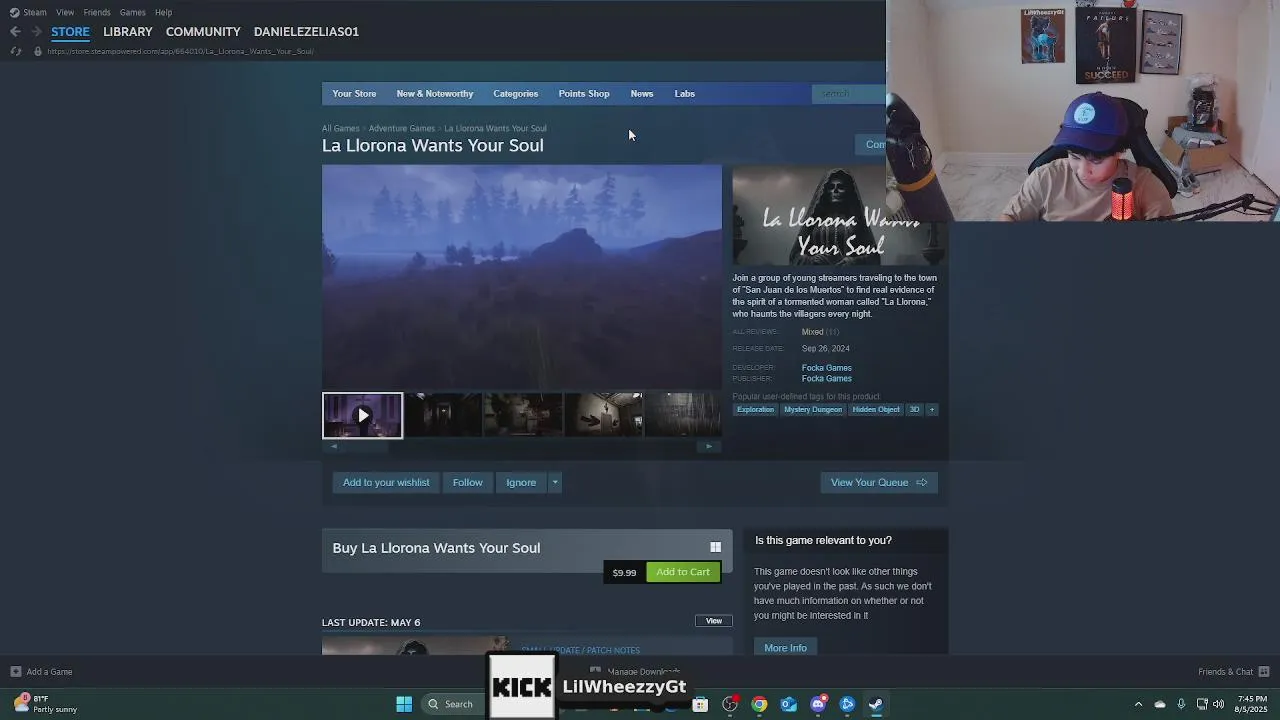Play the trailer video thumbnail

point(362,415)
